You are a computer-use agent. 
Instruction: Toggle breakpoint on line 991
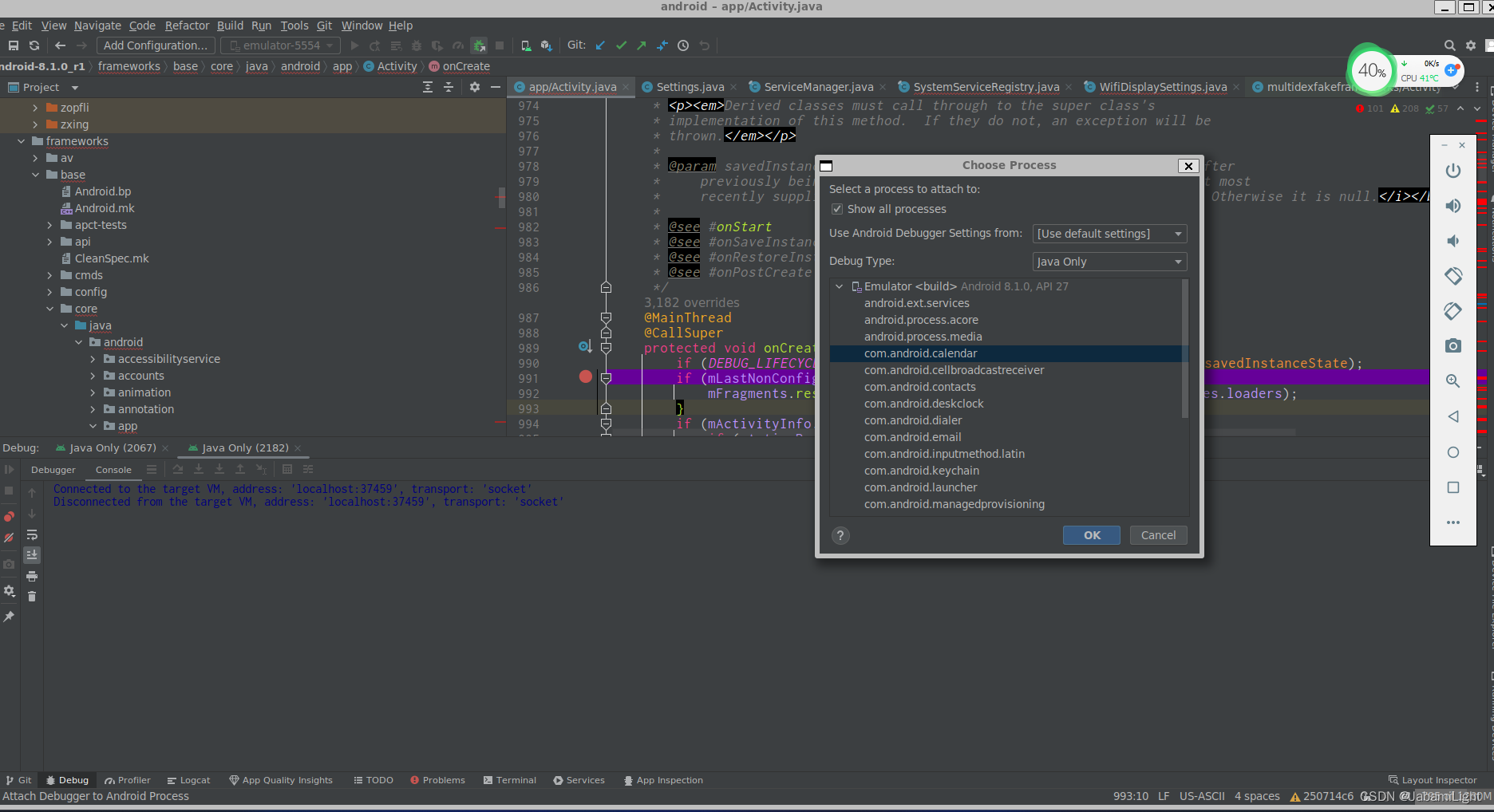click(x=586, y=376)
